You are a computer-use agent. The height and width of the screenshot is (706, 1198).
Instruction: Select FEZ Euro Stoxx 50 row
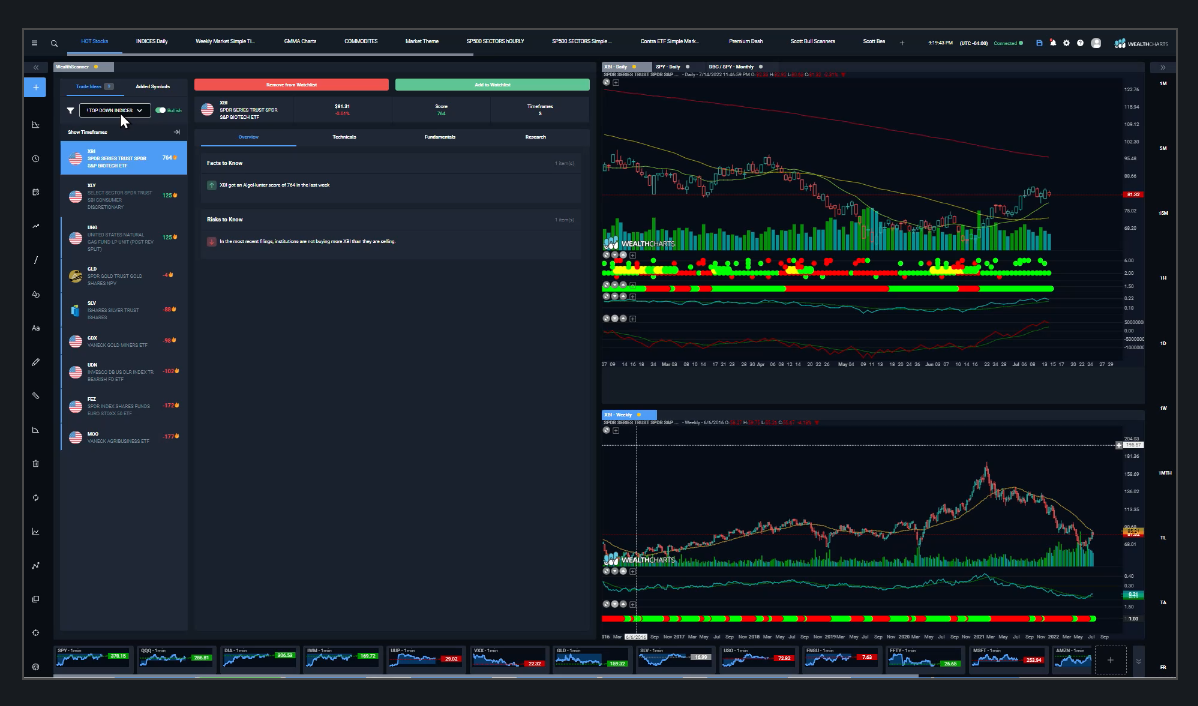pos(124,406)
